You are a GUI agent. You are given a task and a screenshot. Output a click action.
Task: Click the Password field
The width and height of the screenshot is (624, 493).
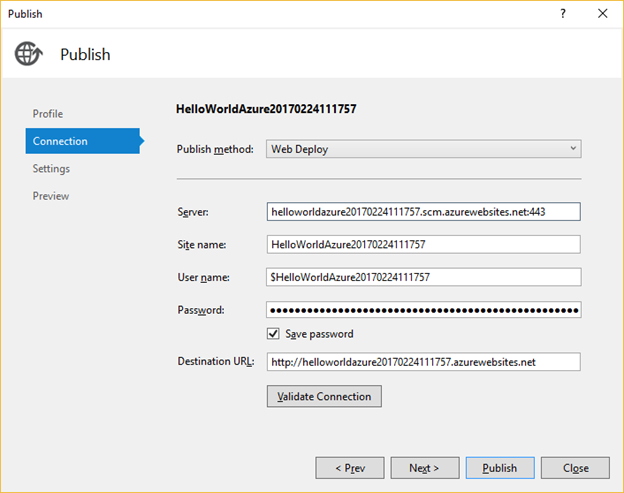point(423,310)
